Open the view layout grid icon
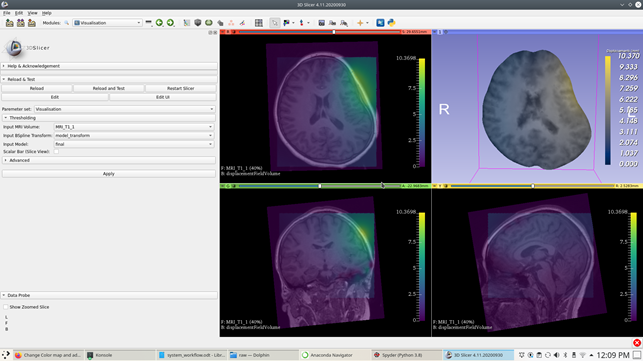Screen dimensions: 643x361 click(259, 23)
